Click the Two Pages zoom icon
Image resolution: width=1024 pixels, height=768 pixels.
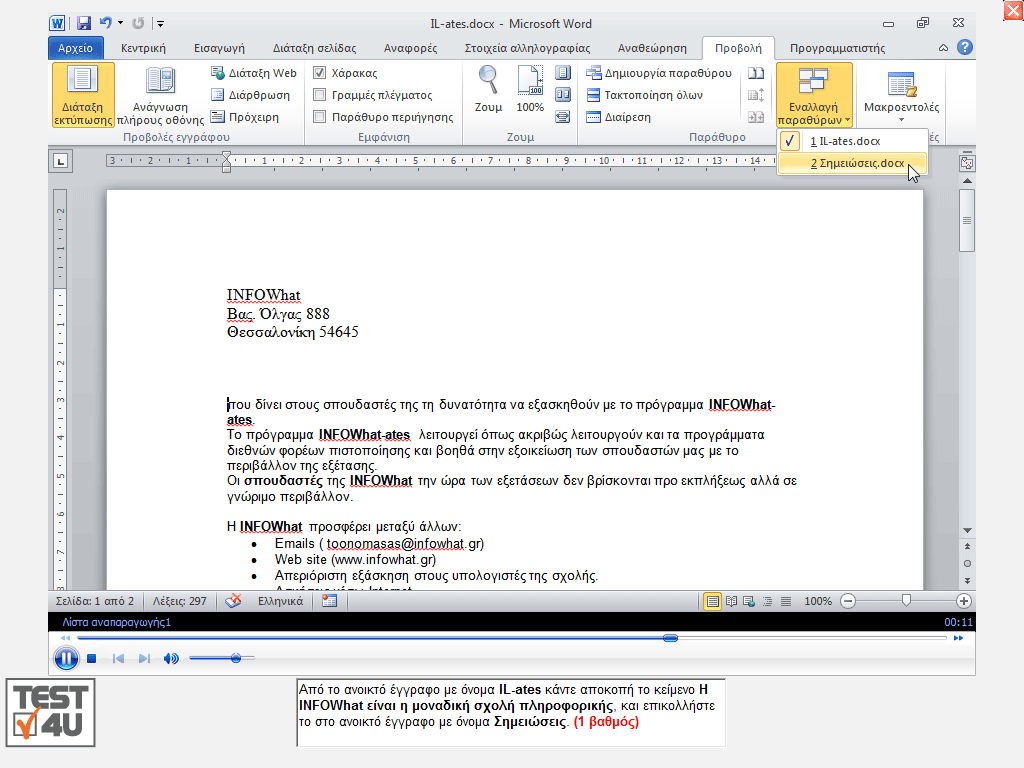562,95
